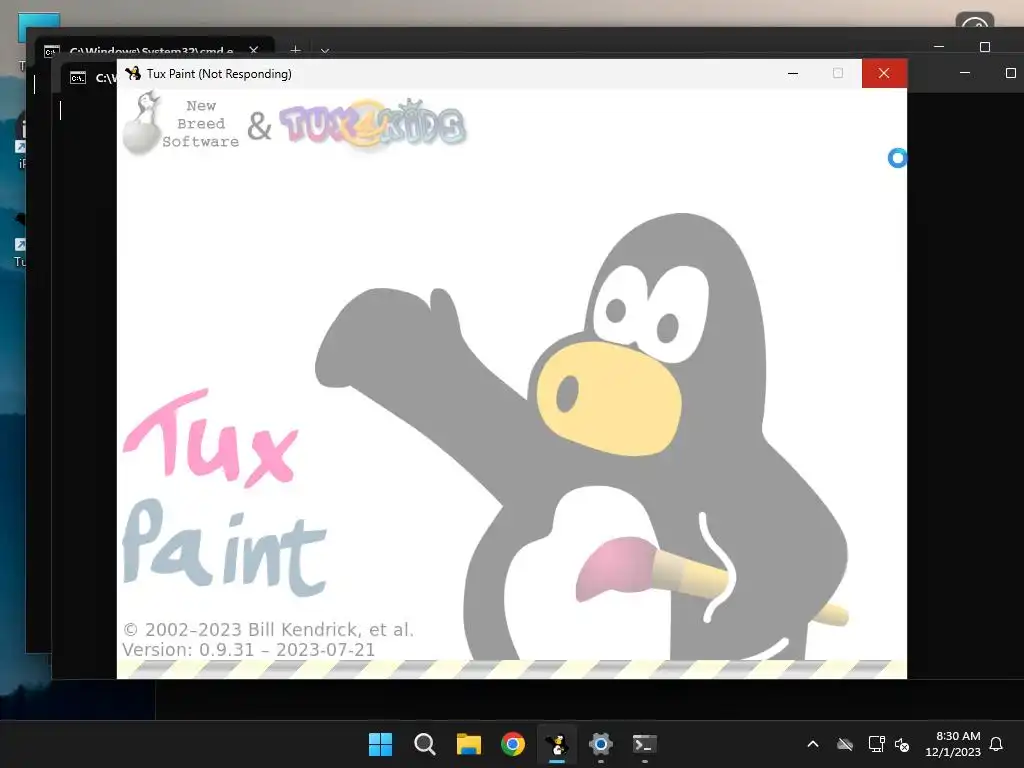Click muted volume tray icon
1024x768 pixels.
point(902,744)
